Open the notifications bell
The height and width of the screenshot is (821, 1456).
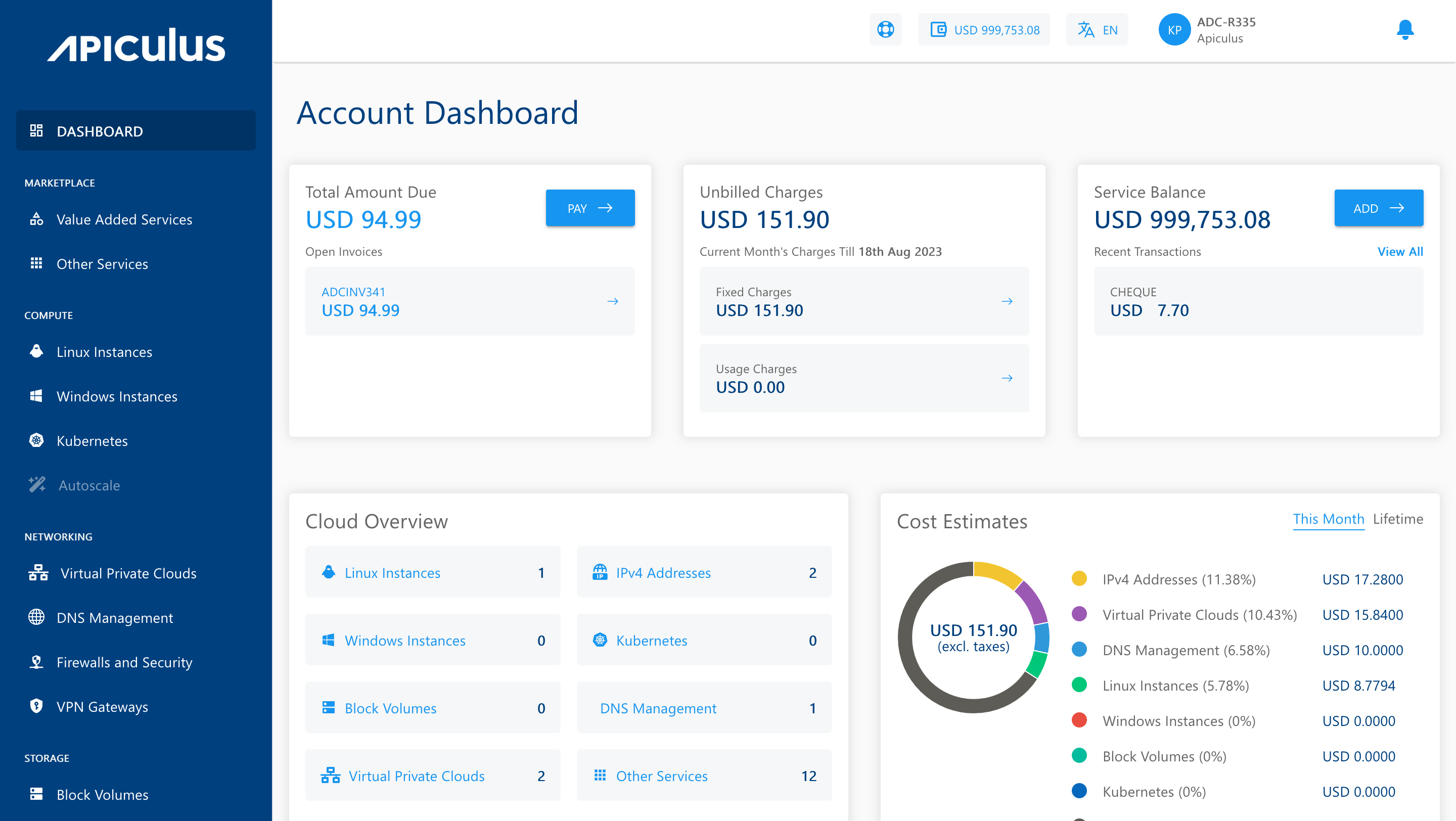(1405, 29)
